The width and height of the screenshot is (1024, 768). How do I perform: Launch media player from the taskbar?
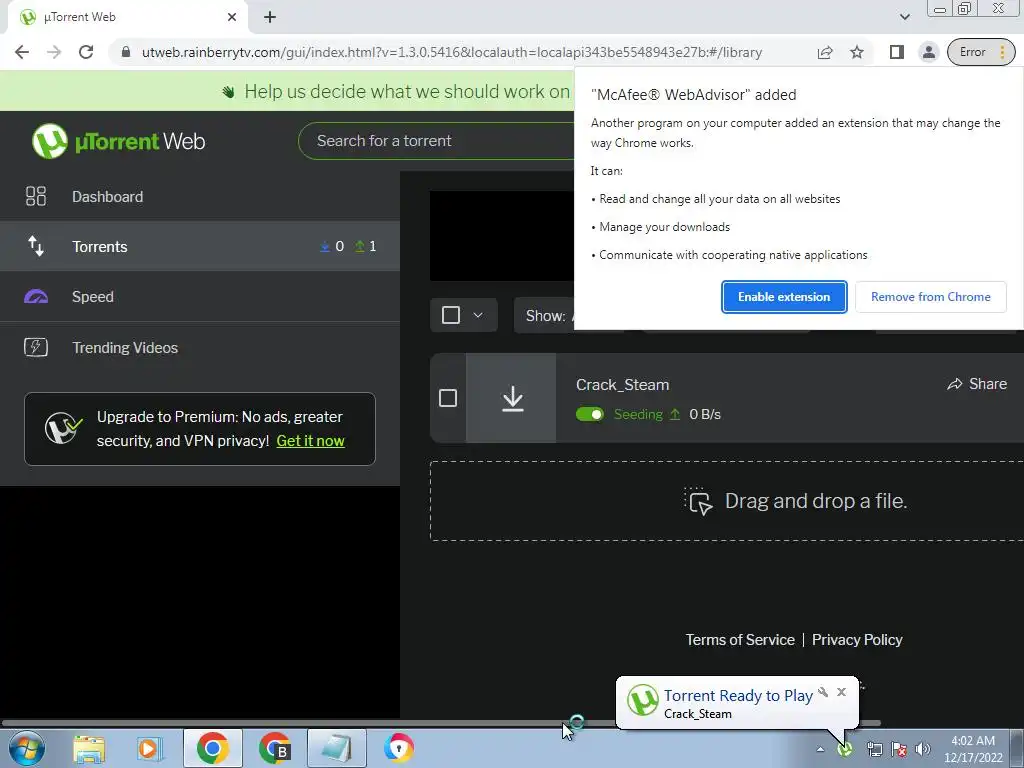pos(149,748)
